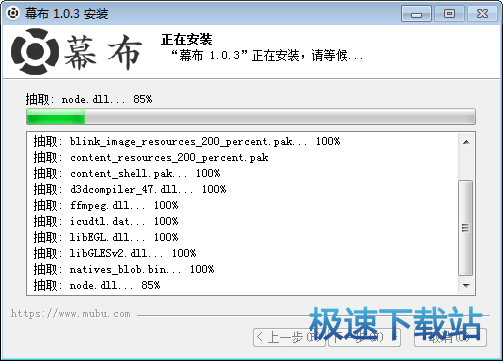The image size is (503, 361).
Task: Minimize the installer window
Action: point(416,14)
